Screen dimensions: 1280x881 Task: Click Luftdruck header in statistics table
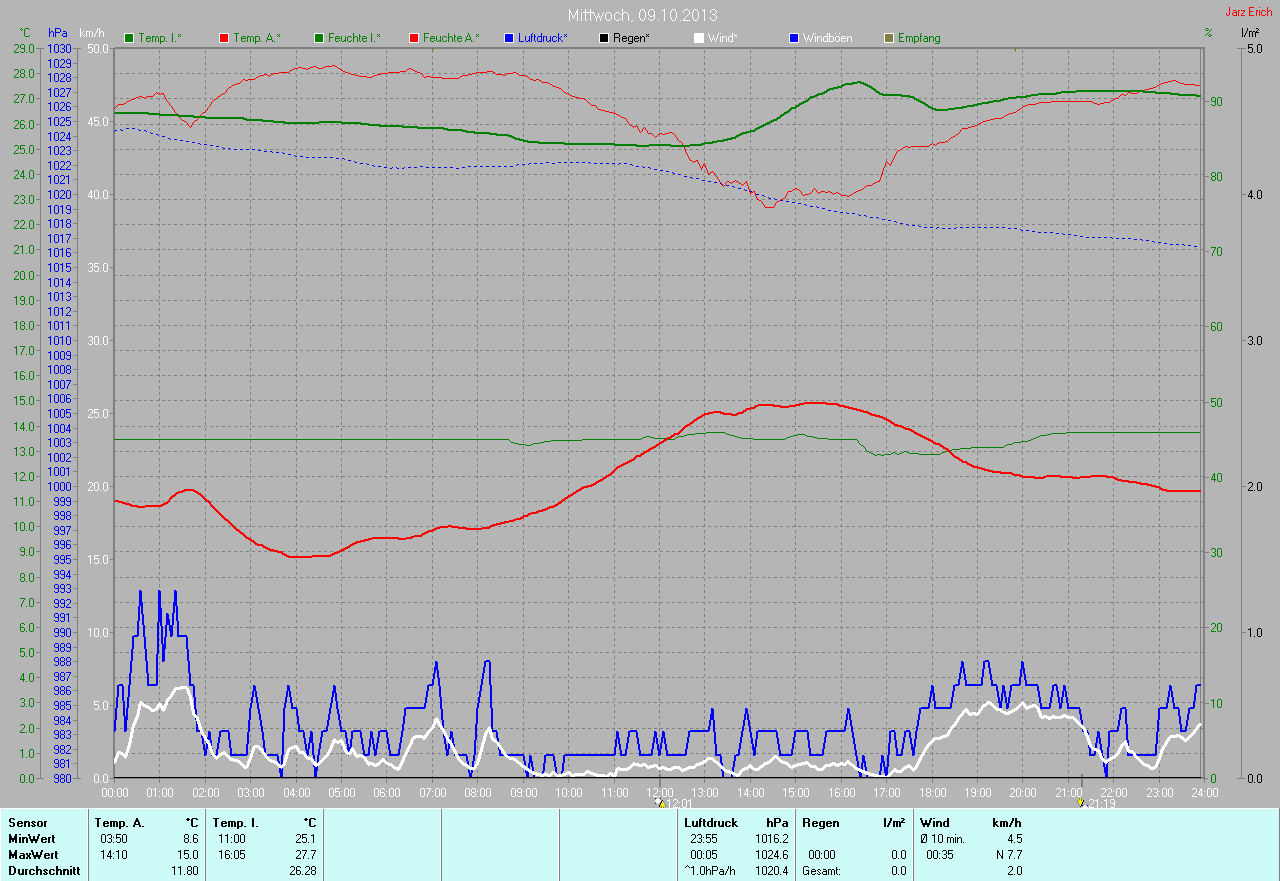pos(711,823)
